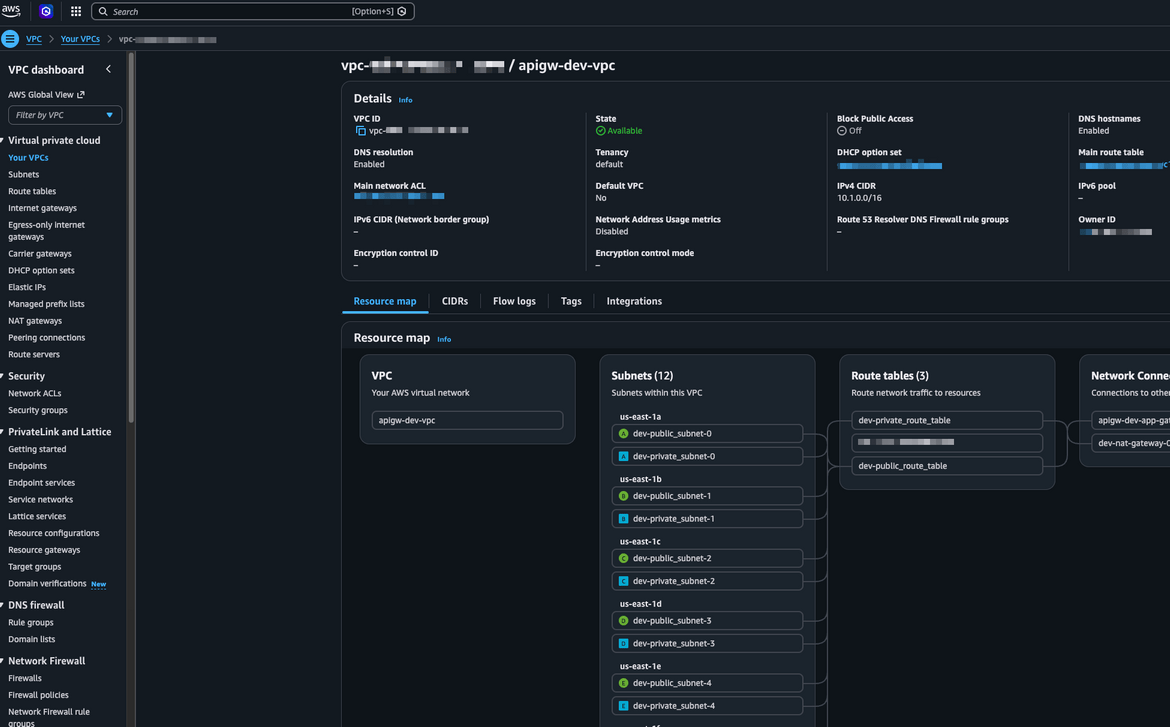Click VPC breadcrumb link

(34, 39)
